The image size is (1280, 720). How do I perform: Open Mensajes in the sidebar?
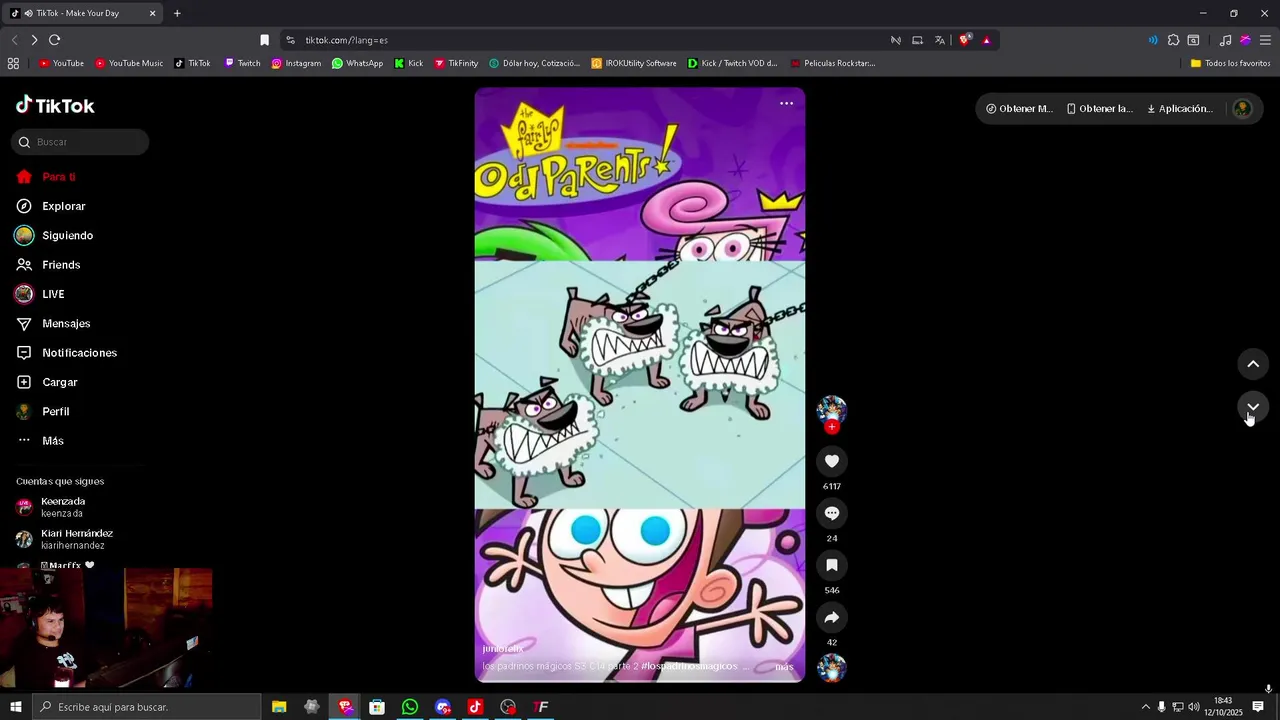[53, 324]
